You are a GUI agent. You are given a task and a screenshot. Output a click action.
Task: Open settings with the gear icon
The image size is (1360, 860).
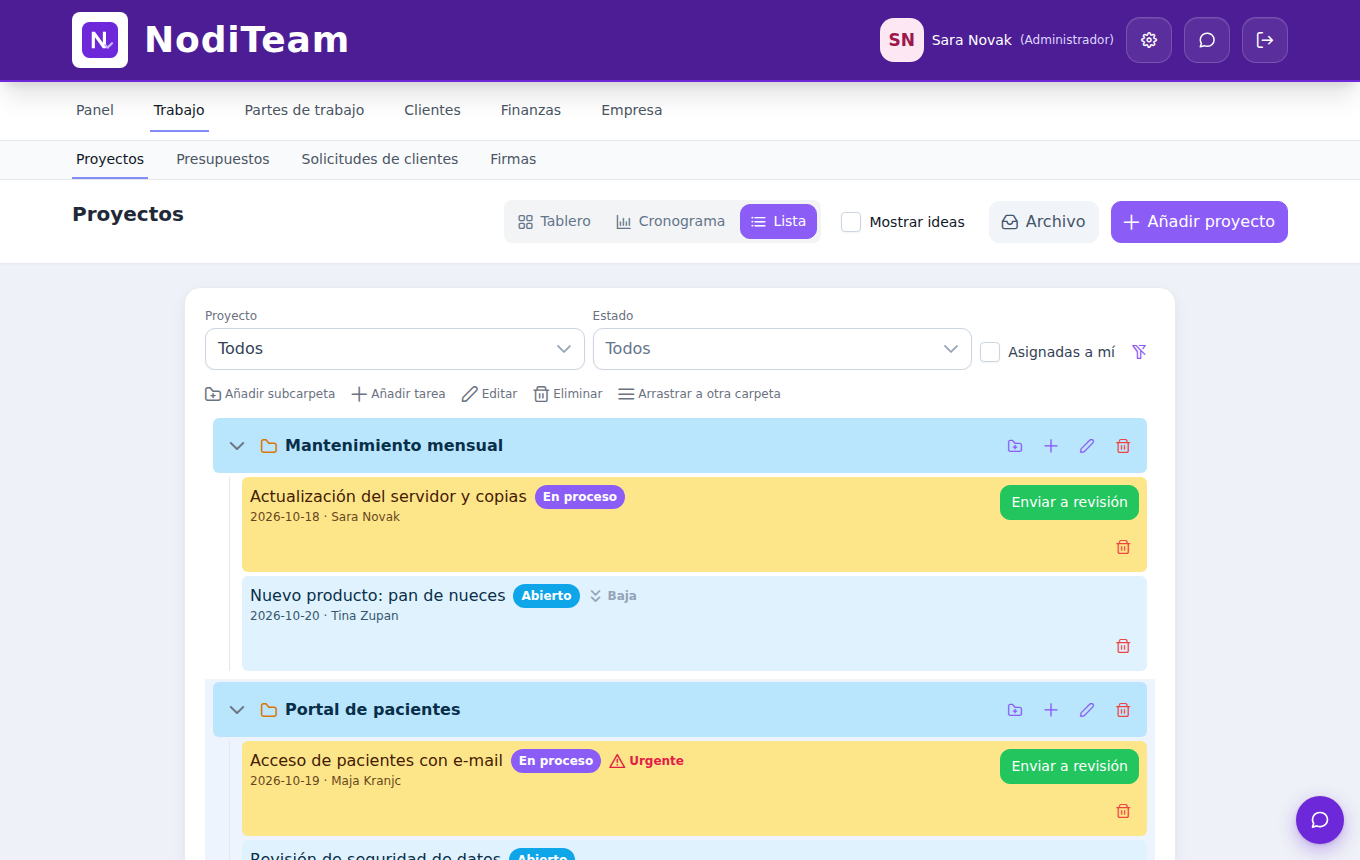coord(1149,40)
